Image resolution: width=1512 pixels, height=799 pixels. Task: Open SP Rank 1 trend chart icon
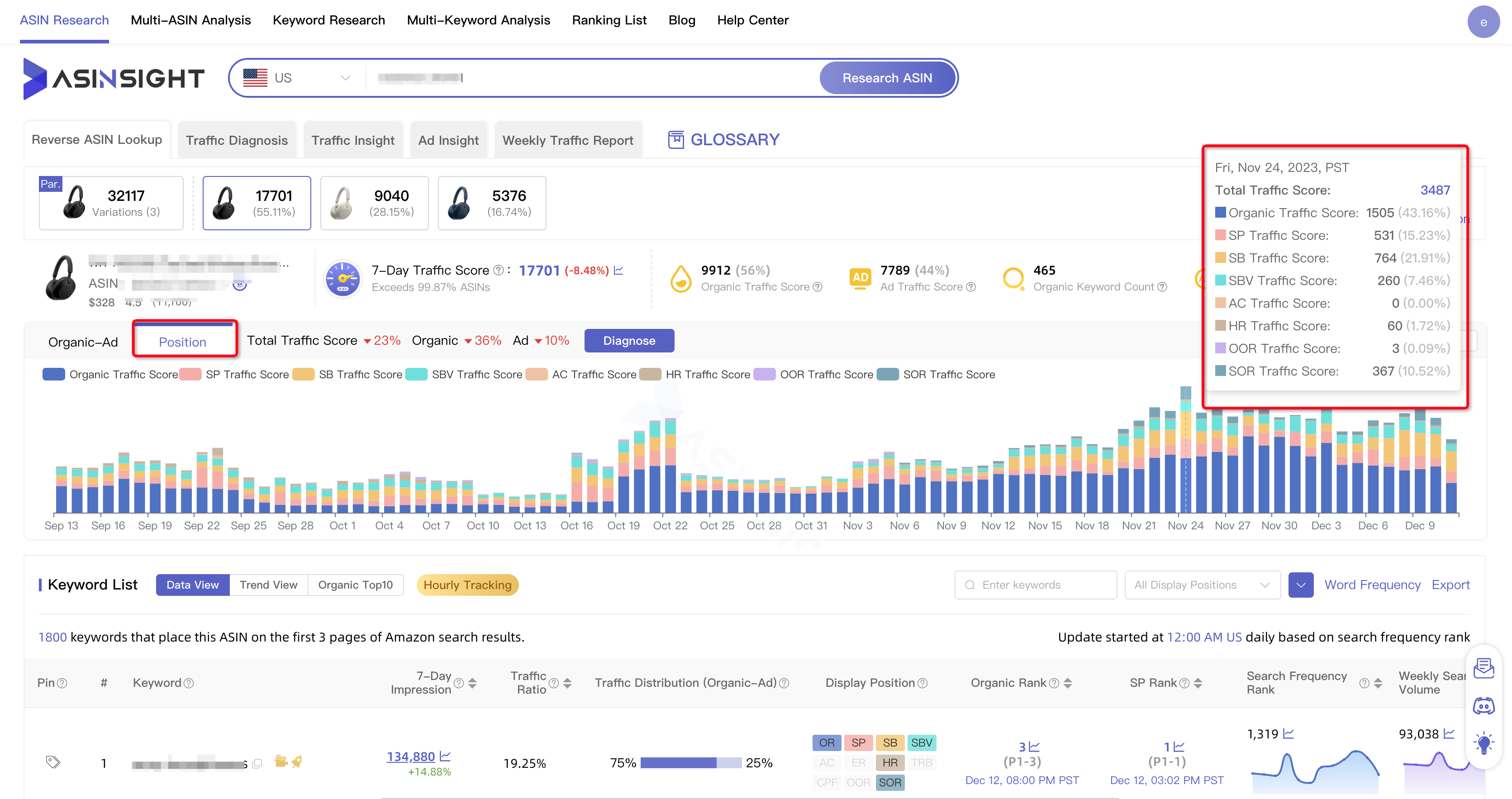(x=1179, y=747)
